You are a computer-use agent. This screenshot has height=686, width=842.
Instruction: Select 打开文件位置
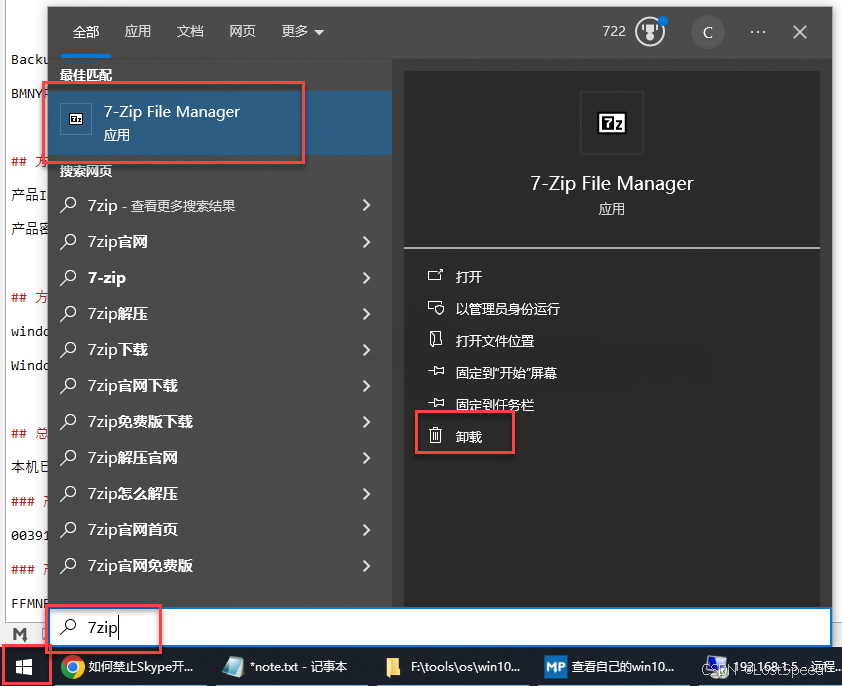click(x=495, y=341)
